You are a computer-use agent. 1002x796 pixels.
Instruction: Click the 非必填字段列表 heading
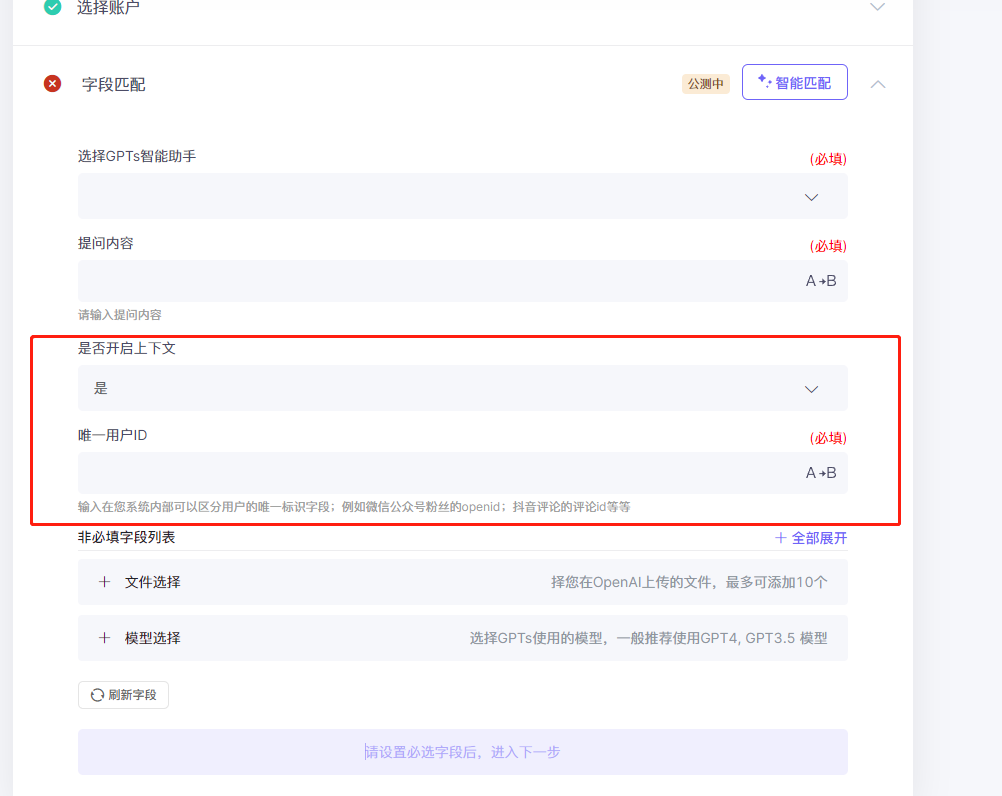coord(127,537)
